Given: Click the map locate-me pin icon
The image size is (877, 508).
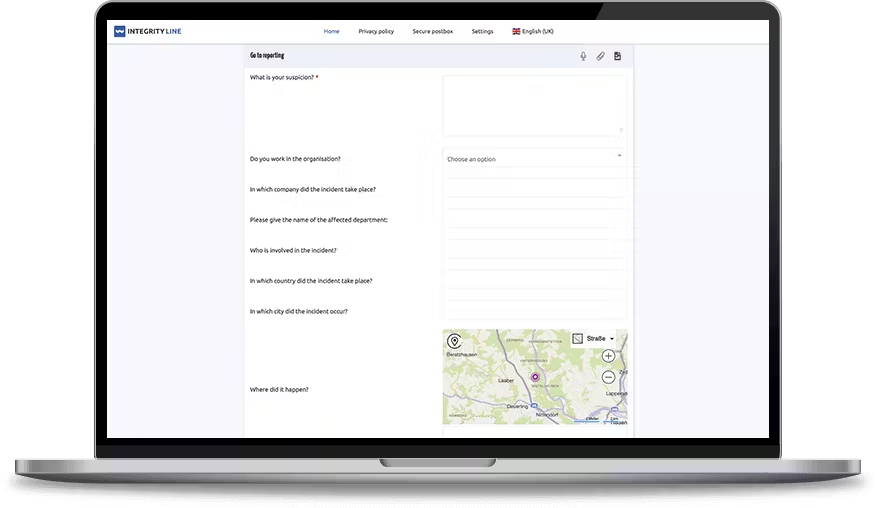Looking at the screenshot, I should pos(454,341).
